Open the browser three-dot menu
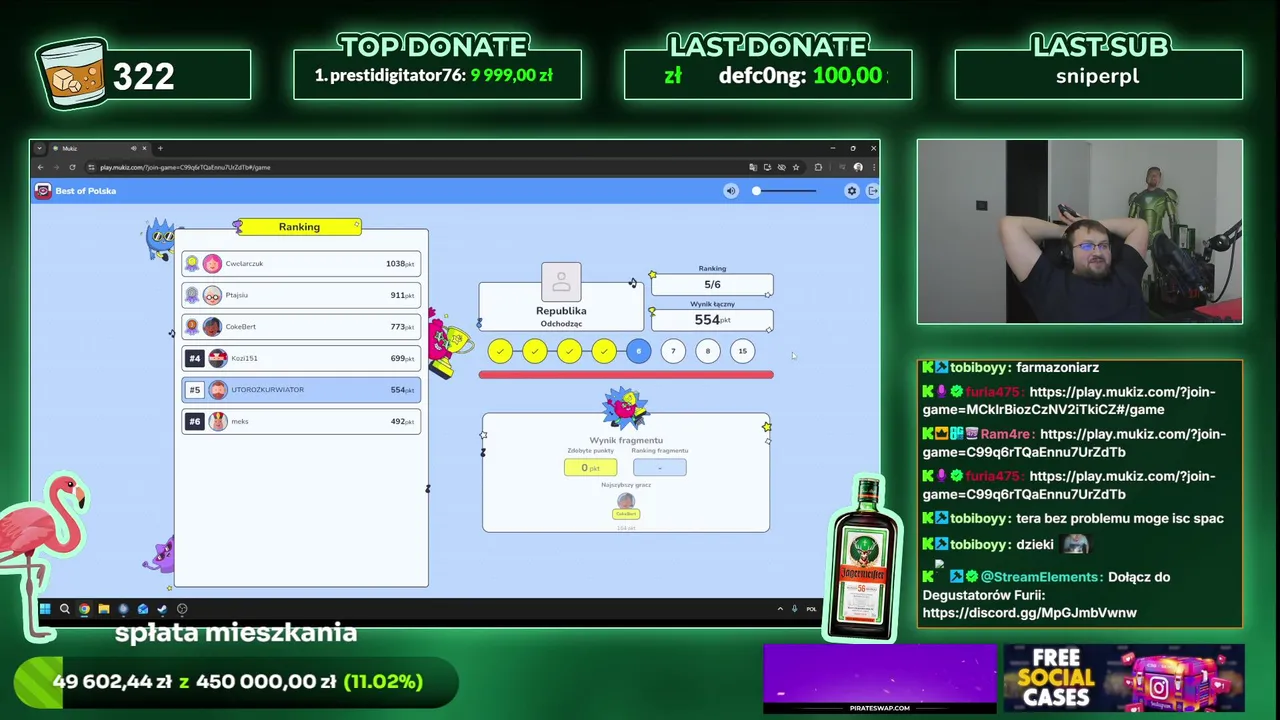 (x=872, y=167)
